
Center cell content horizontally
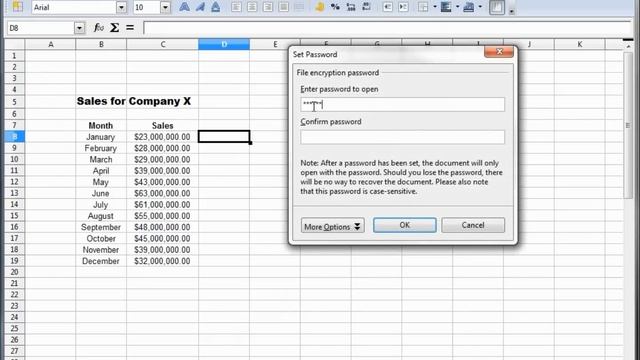(252, 7)
